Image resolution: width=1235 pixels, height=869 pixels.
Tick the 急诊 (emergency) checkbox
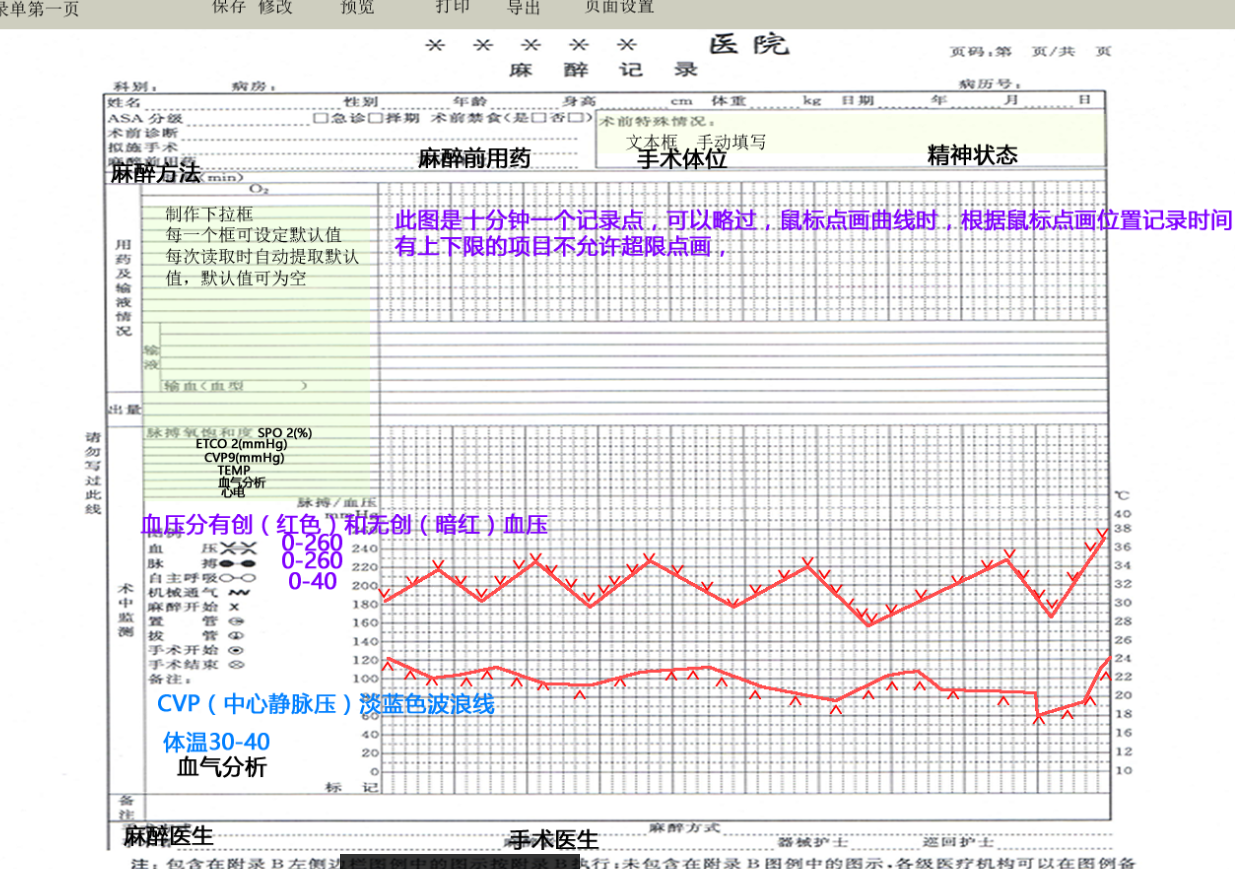(320, 118)
